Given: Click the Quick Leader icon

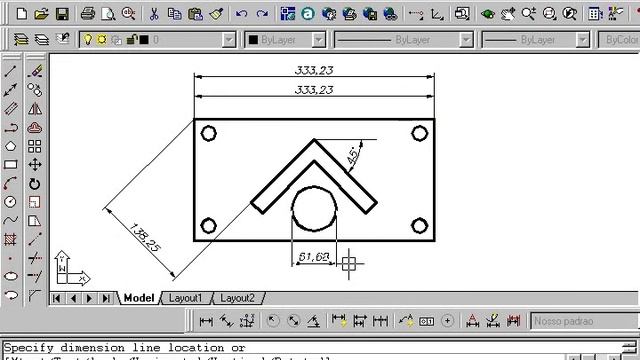Looking at the screenshot, I should click(x=406, y=322).
